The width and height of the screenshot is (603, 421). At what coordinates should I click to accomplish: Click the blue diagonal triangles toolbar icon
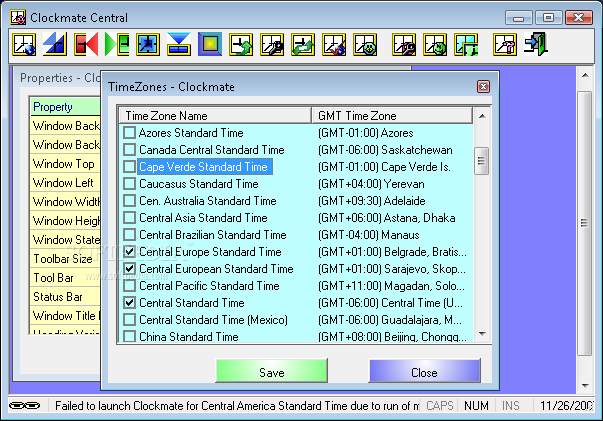point(55,45)
